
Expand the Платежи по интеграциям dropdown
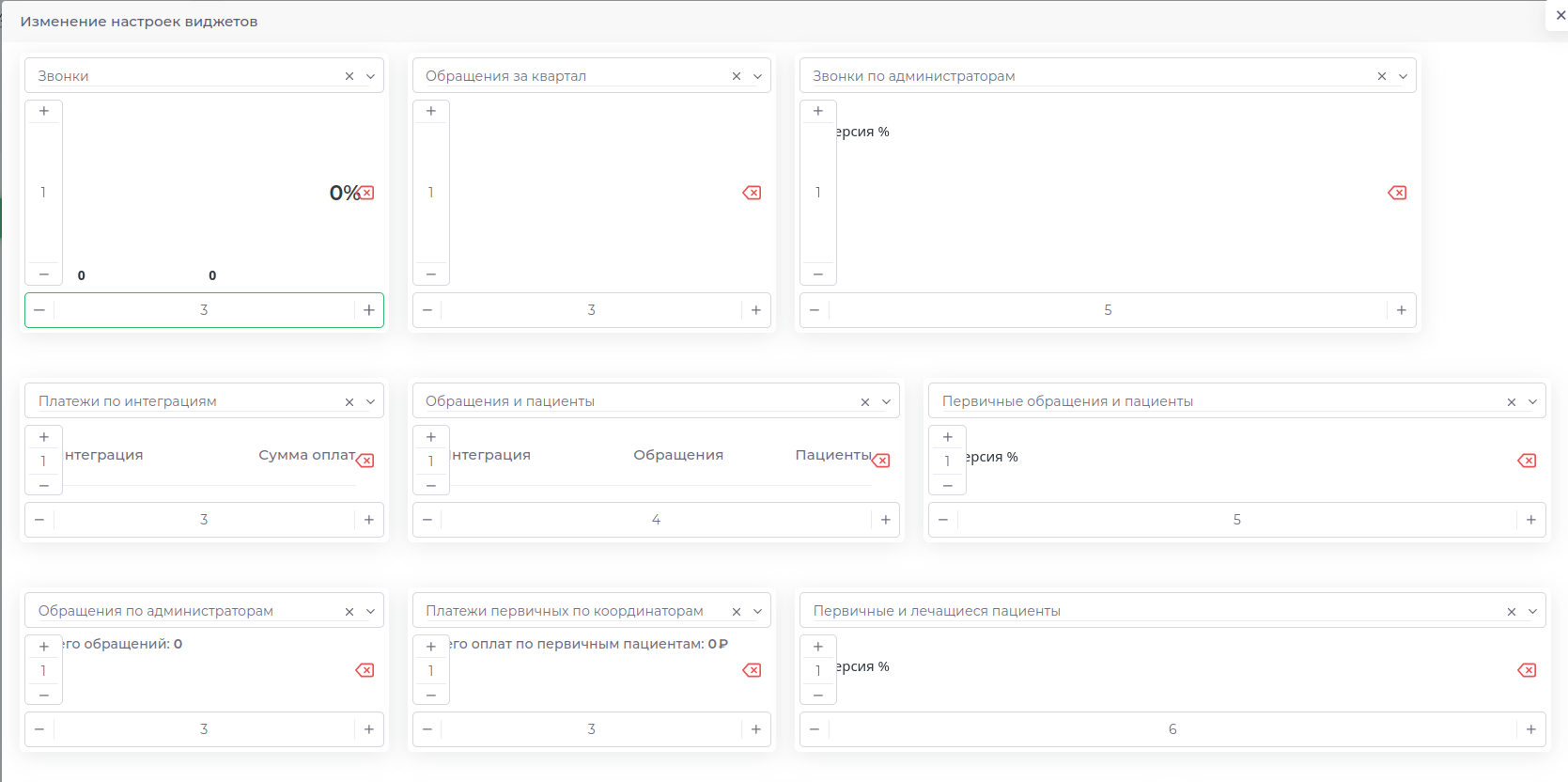[370, 402]
